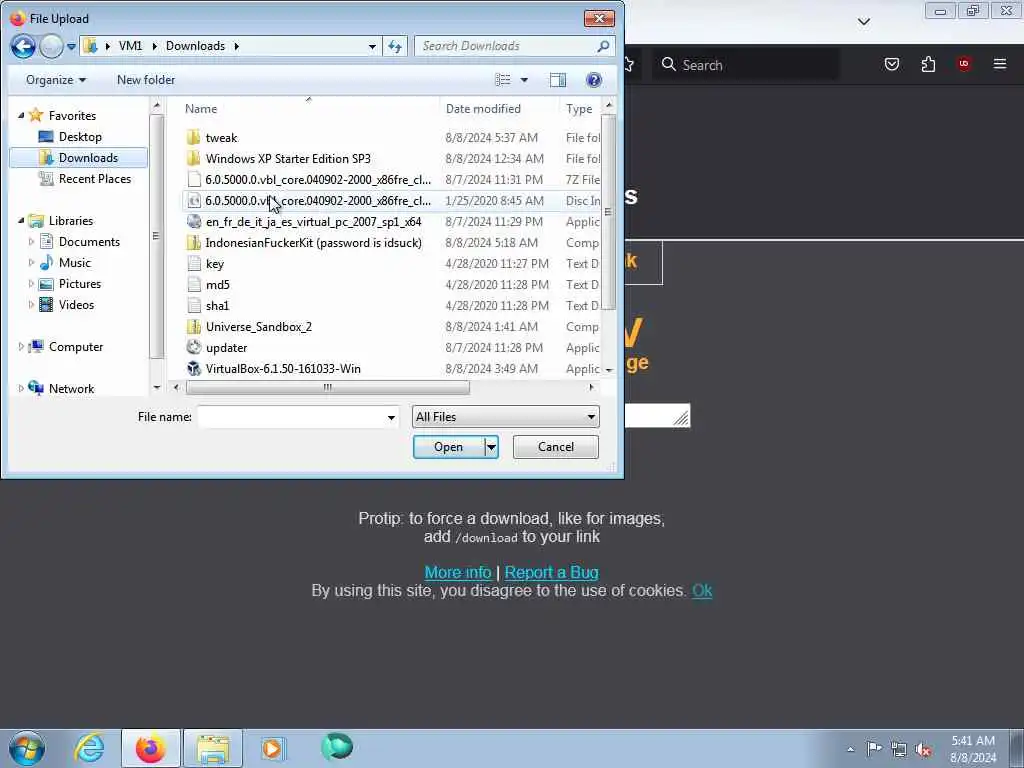
Task: Click the refresh button beside the address bar
Action: tap(395, 46)
